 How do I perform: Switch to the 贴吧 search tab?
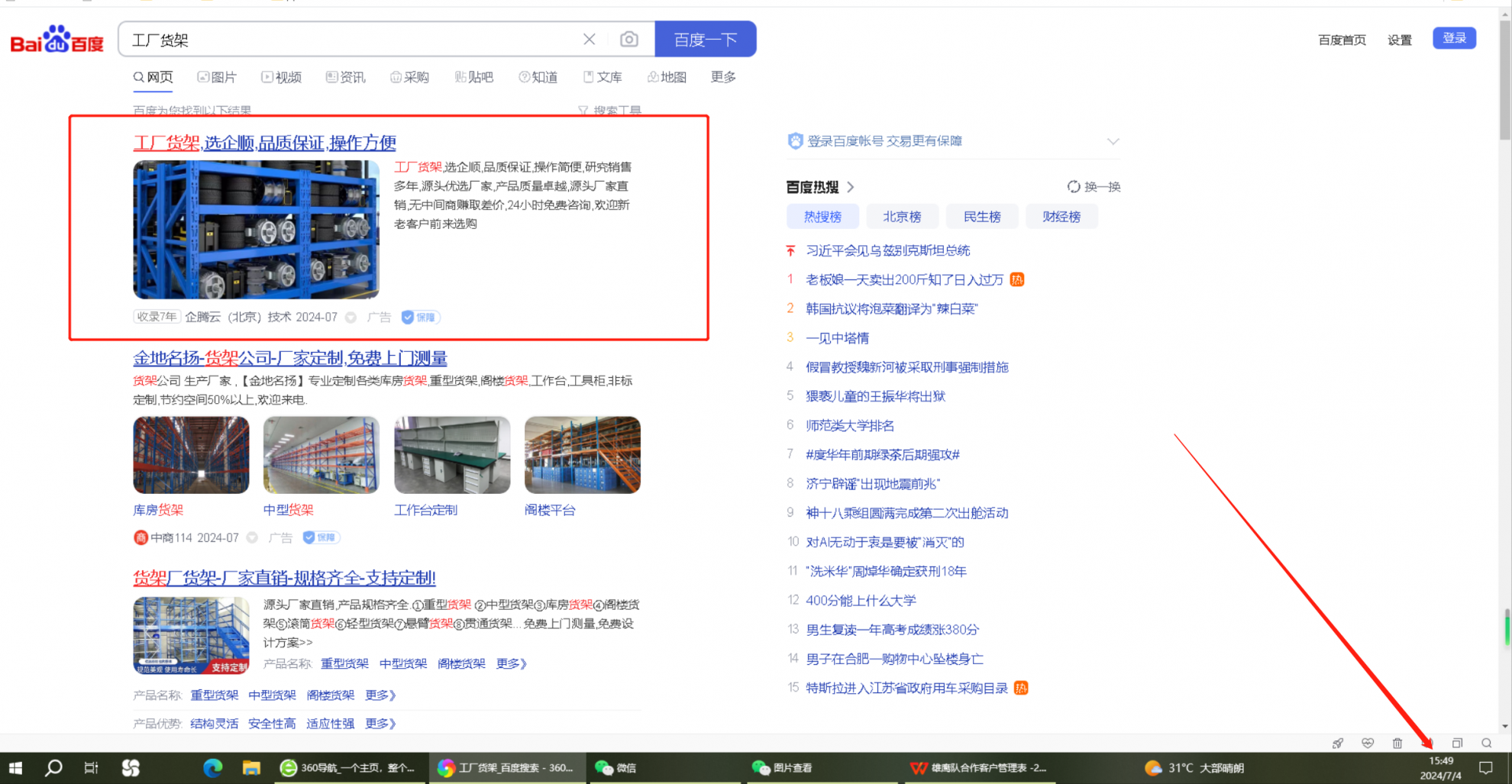[474, 77]
